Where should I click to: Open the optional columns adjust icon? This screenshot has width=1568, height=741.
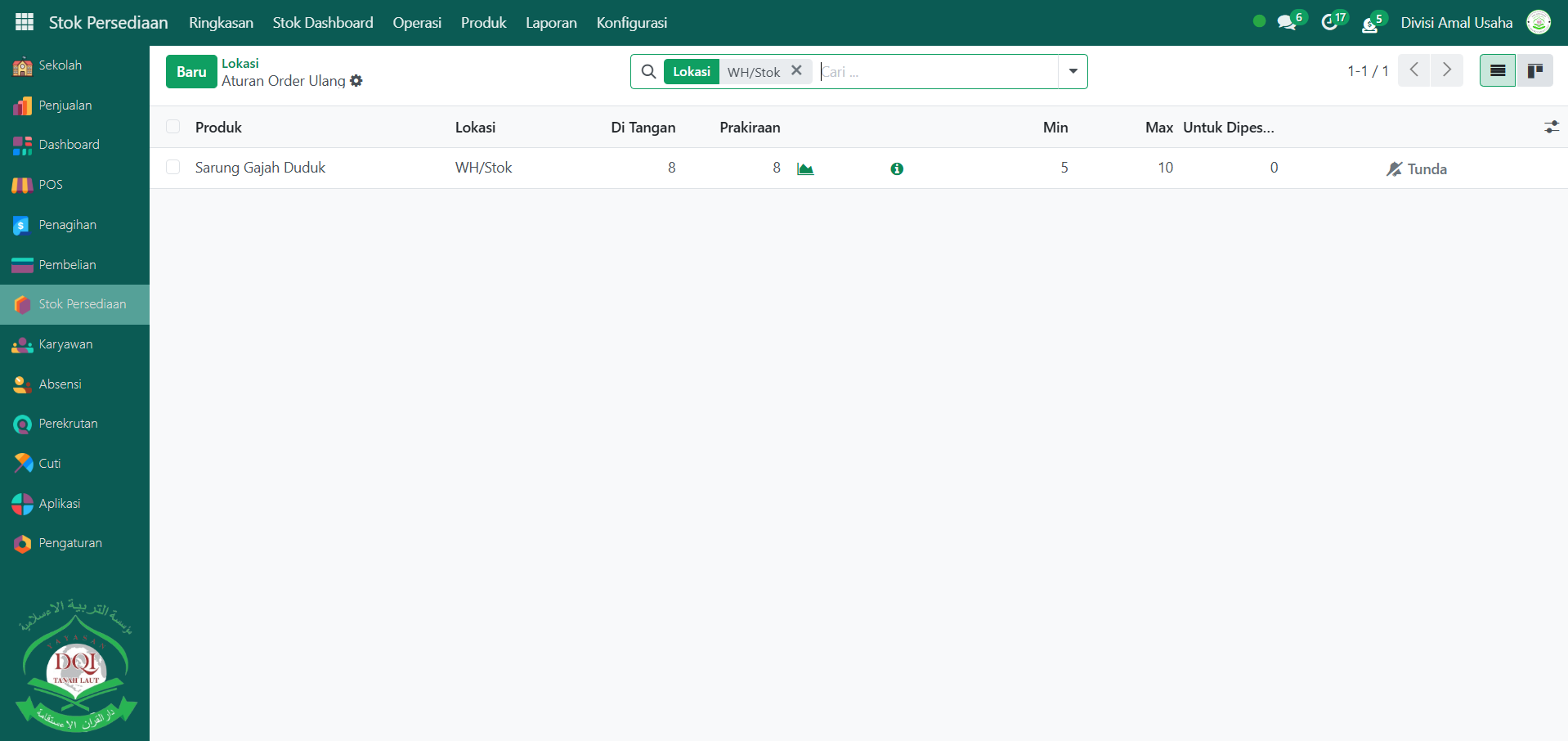pyautogui.click(x=1551, y=127)
